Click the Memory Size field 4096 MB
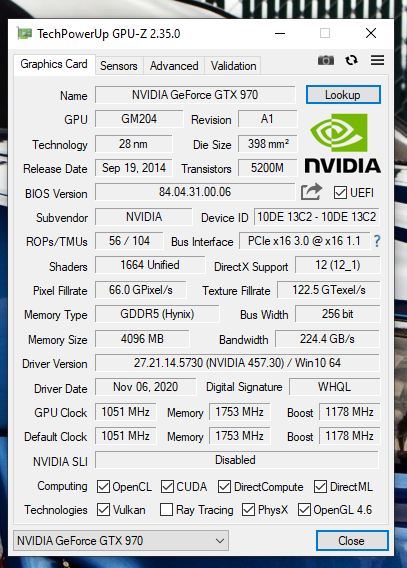The height and width of the screenshot is (568, 407). [x=142, y=339]
